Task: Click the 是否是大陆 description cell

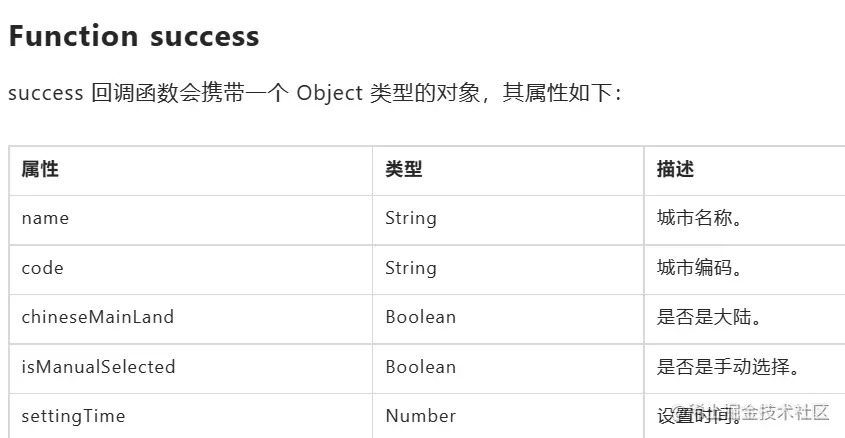Action: point(708,317)
